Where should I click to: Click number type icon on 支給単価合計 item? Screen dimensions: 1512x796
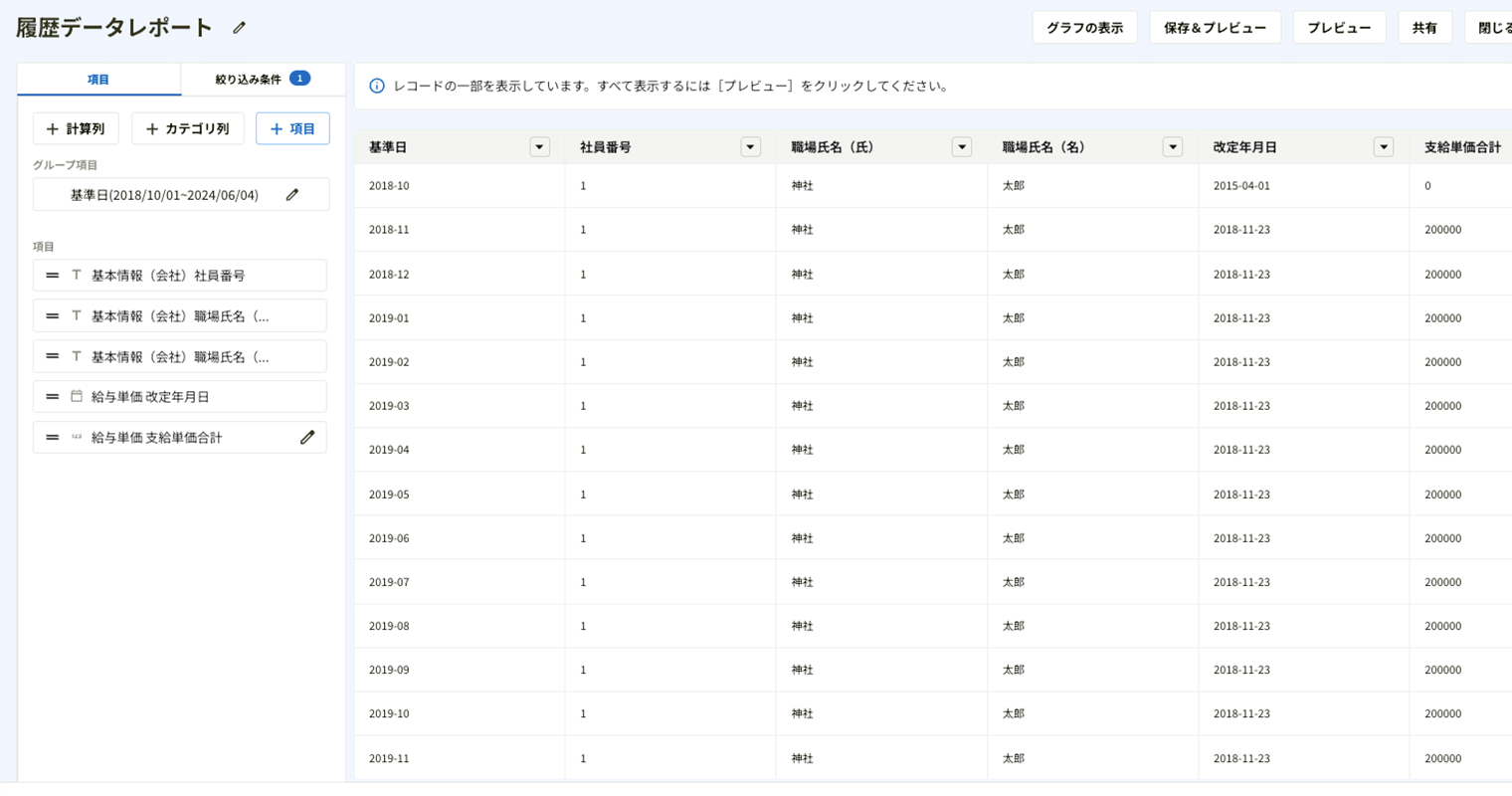(77, 437)
